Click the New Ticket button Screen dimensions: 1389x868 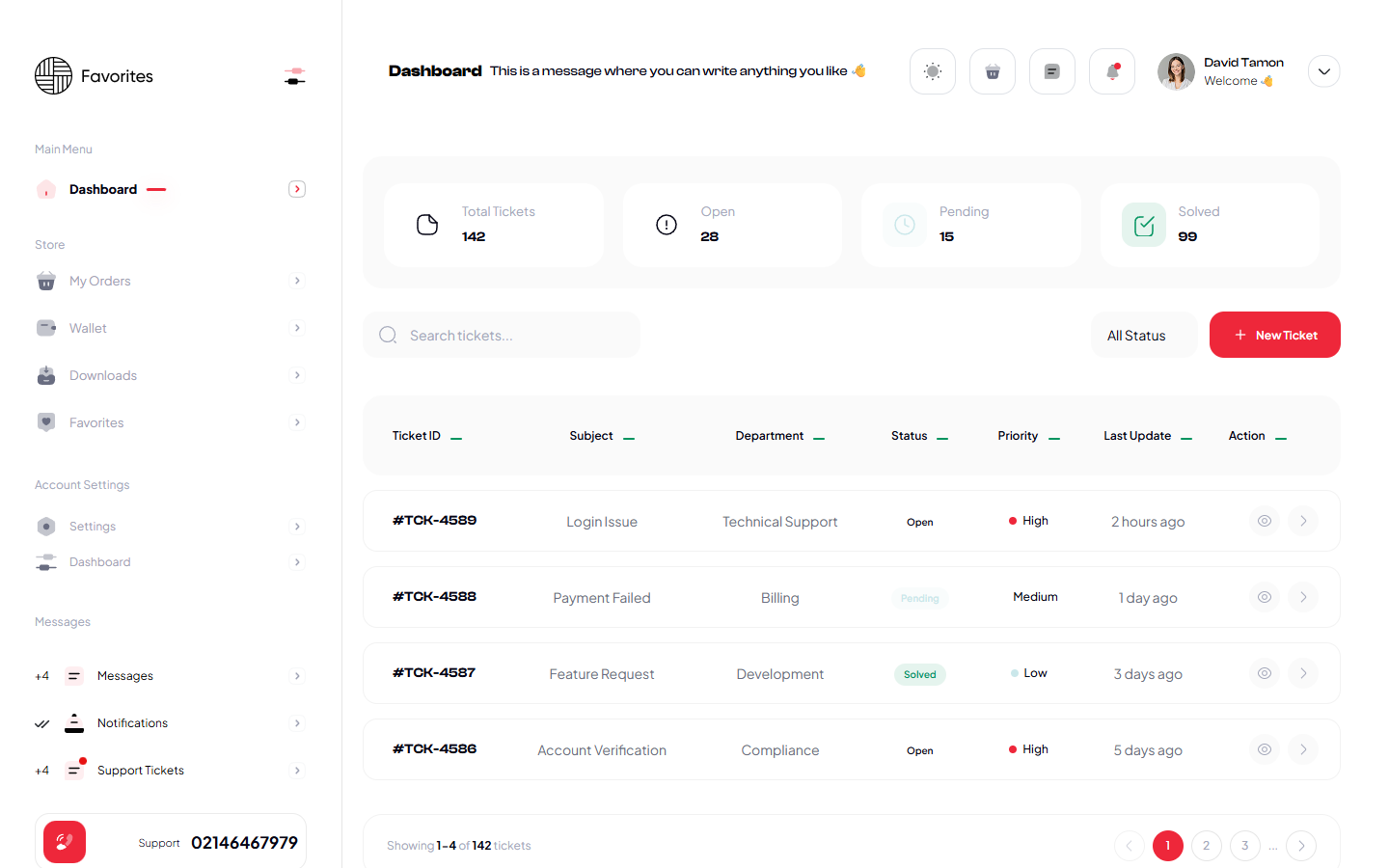(x=1274, y=335)
